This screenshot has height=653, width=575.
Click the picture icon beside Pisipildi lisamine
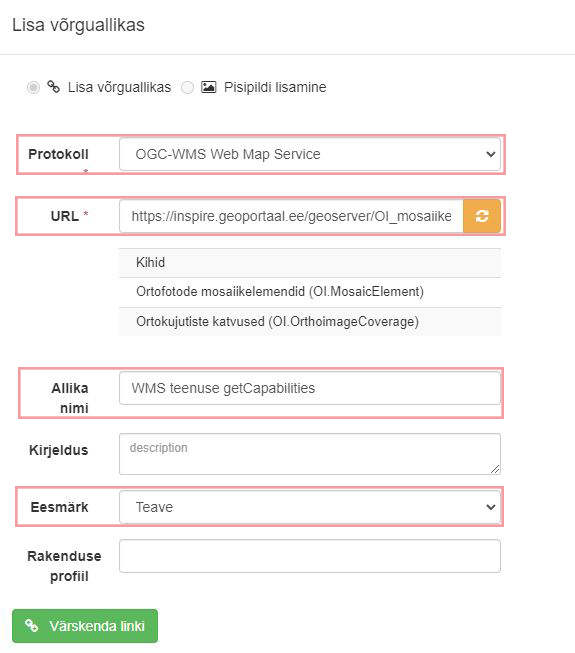[x=208, y=87]
